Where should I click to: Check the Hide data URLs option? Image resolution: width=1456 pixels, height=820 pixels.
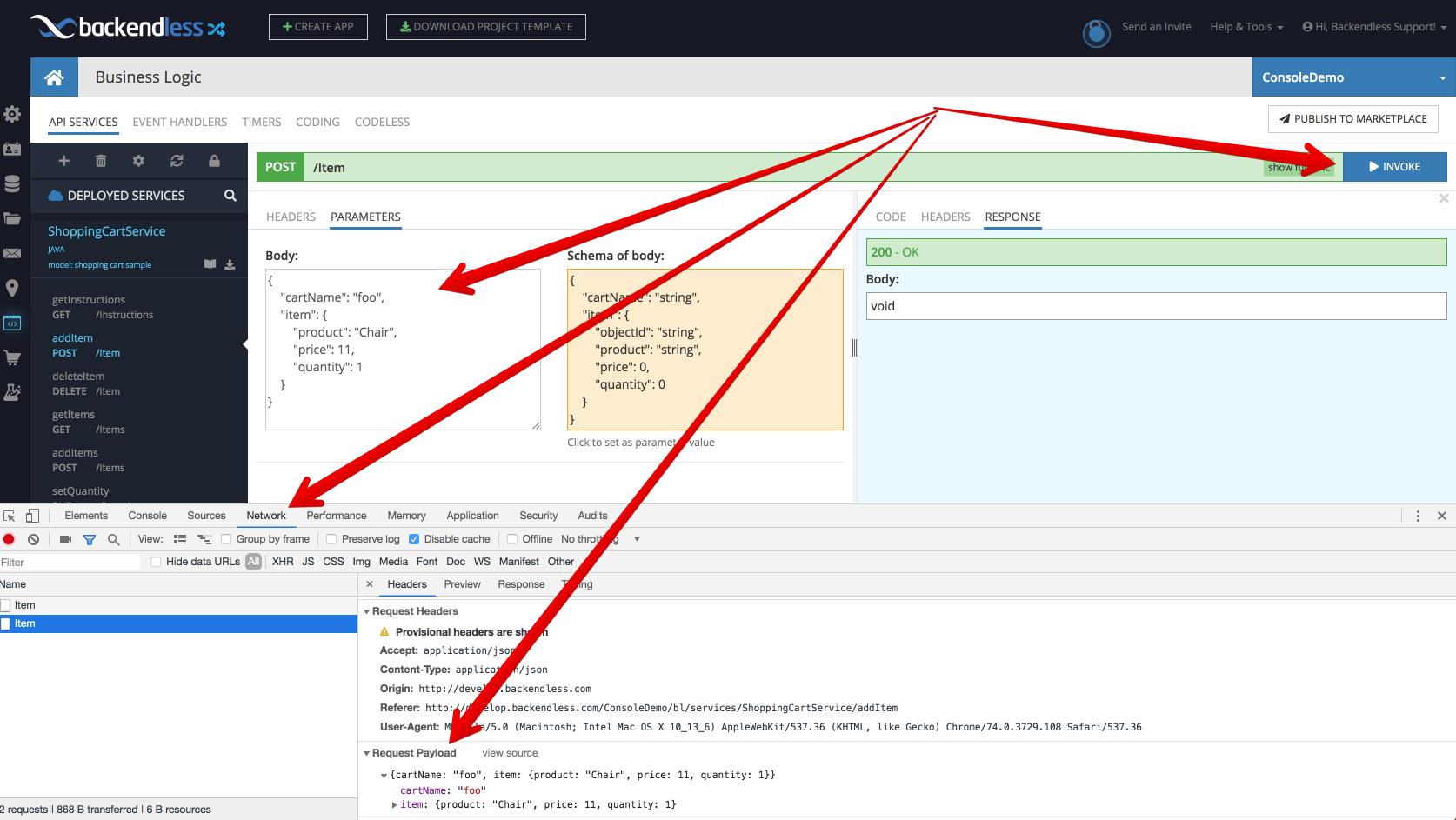click(x=156, y=562)
